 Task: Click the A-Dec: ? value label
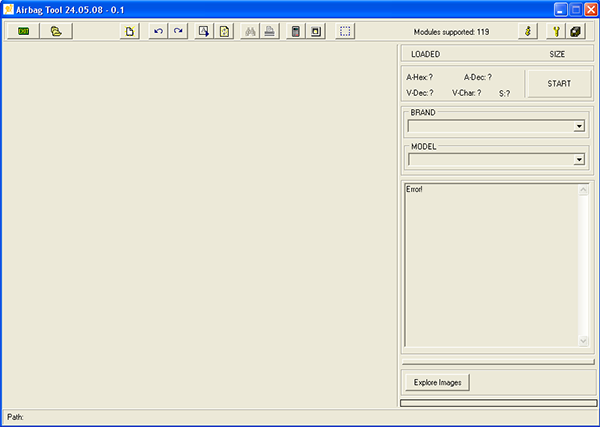(x=478, y=77)
